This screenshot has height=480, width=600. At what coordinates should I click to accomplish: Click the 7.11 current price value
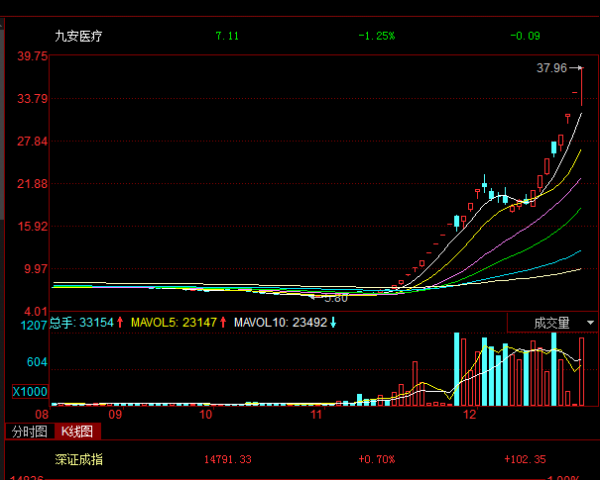227,36
